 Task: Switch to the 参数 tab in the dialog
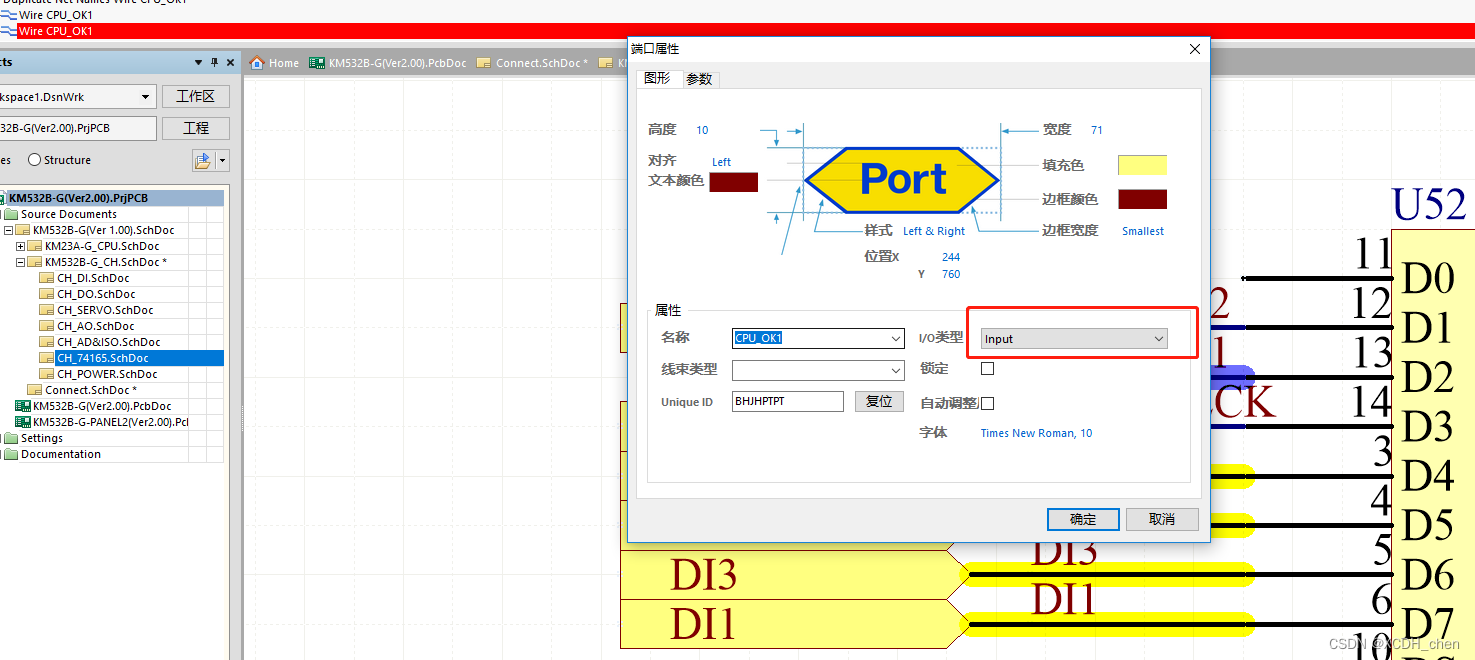700,79
